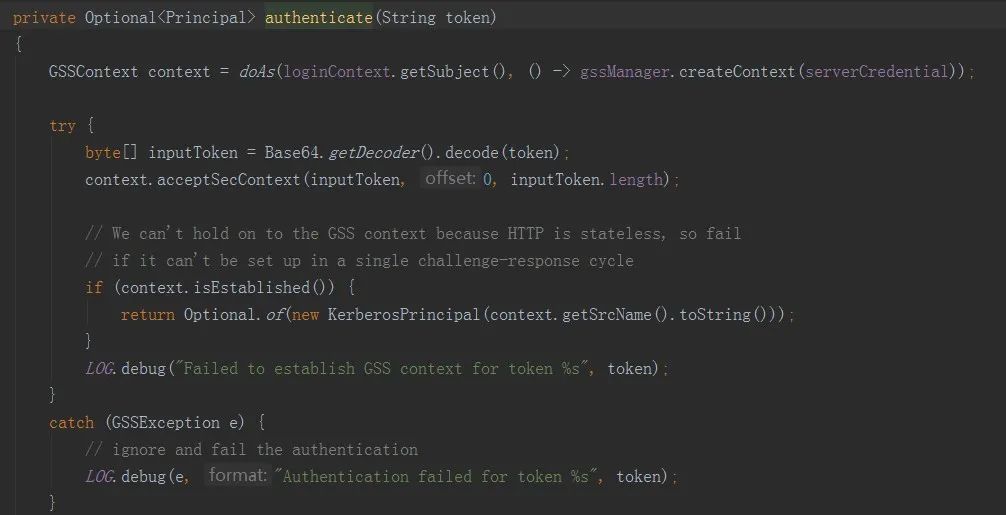The image size is (1006, 515).
Task: Click the try keyword
Action: [62, 126]
